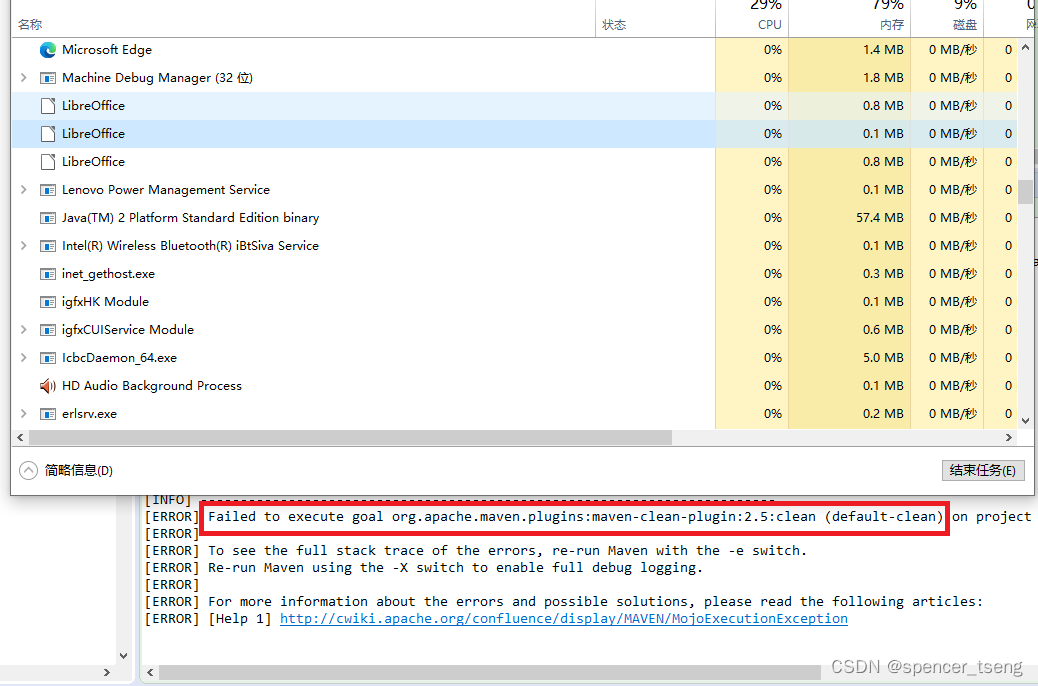The width and height of the screenshot is (1038, 686).
Task: Click the Machine Debug Manager icon
Action: tap(46, 78)
